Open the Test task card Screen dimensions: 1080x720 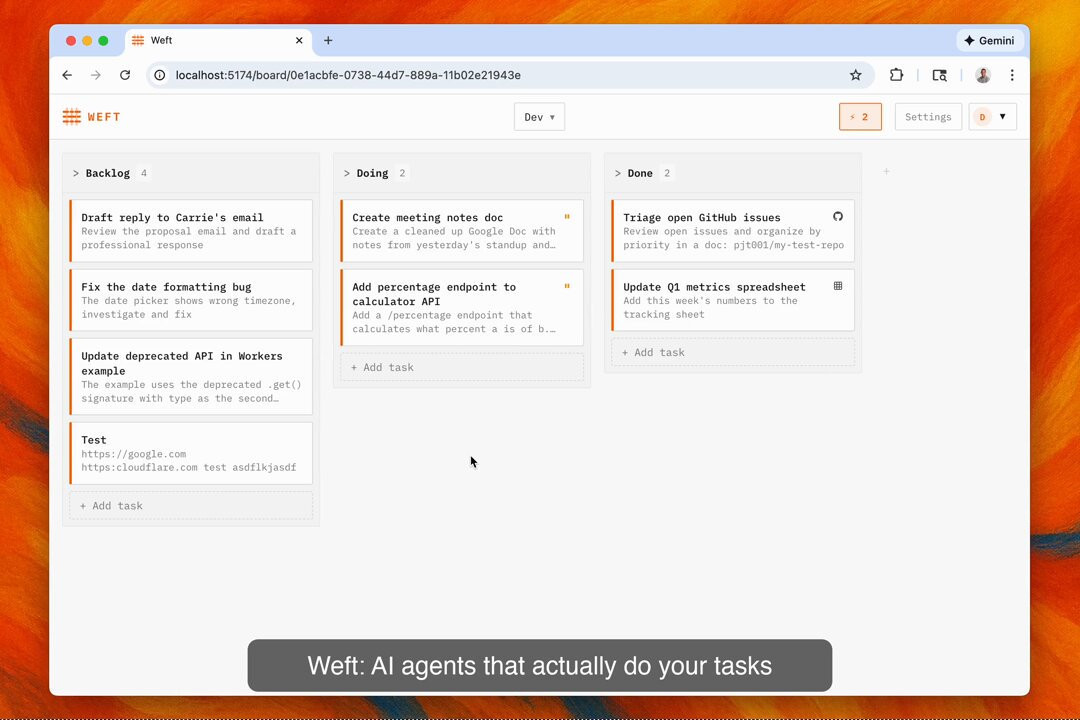[191, 453]
